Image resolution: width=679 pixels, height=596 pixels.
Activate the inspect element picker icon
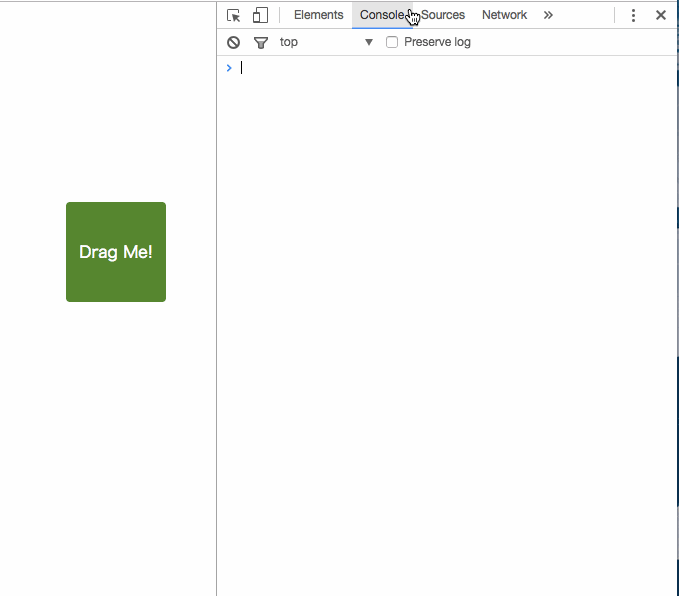[x=233, y=16]
